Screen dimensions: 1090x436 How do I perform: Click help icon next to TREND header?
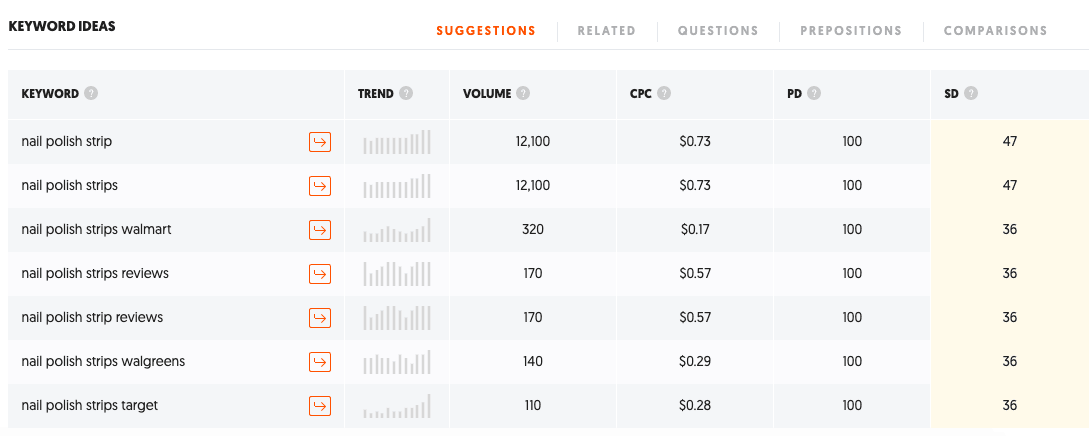tap(406, 93)
